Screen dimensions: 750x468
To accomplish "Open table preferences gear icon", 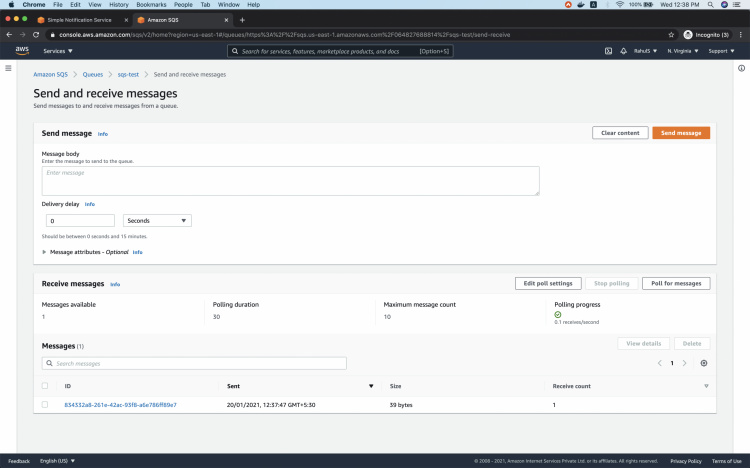I will pyautogui.click(x=704, y=363).
